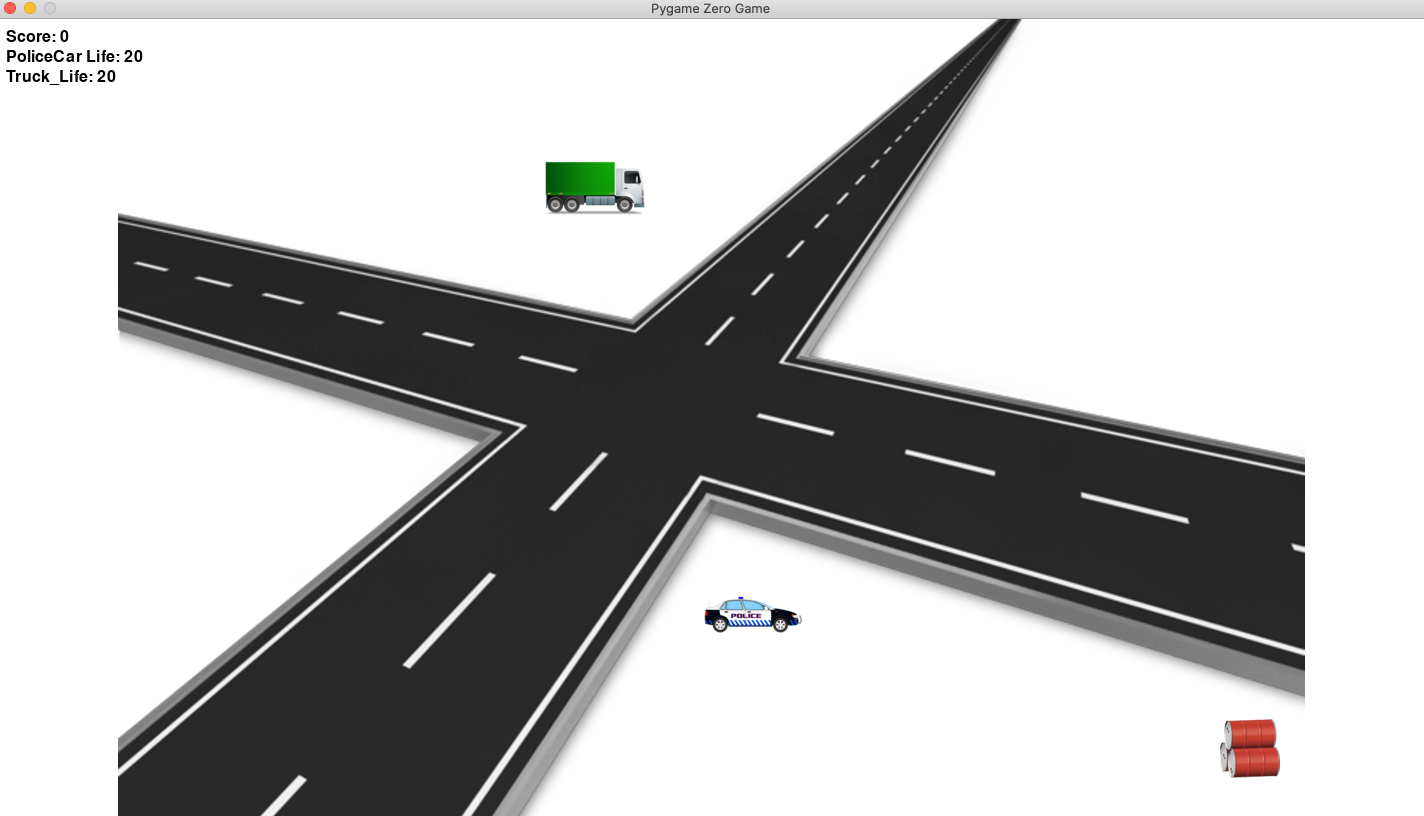
Task: Click the police car's blue roof light
Action: pyautogui.click(x=740, y=599)
